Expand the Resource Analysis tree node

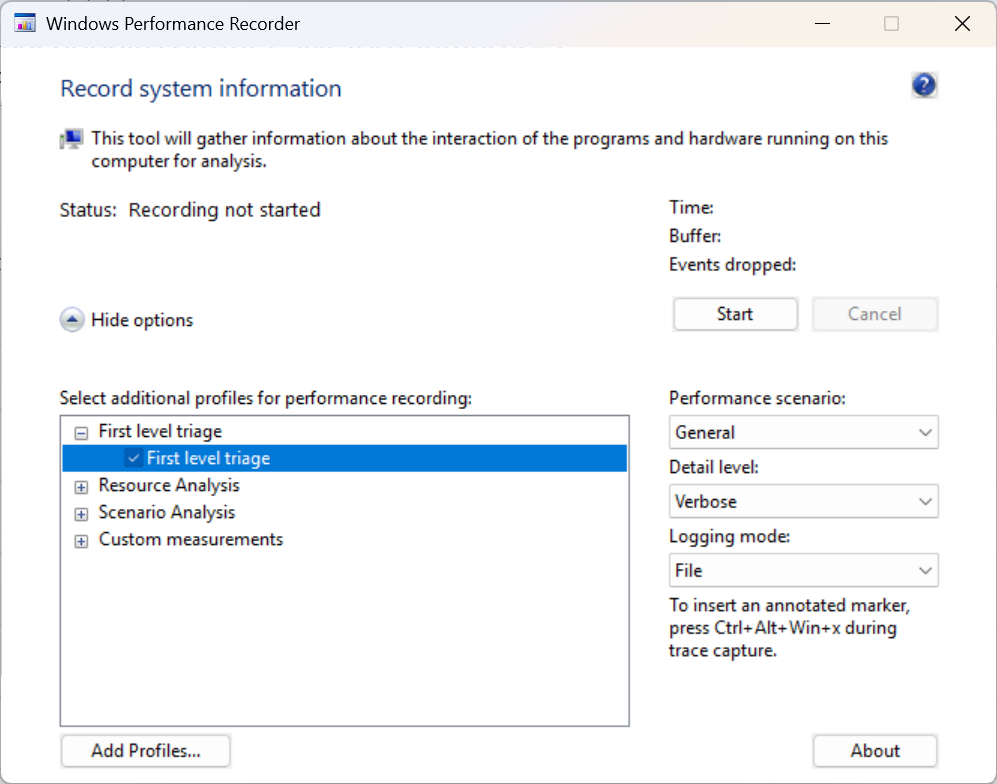click(81, 486)
